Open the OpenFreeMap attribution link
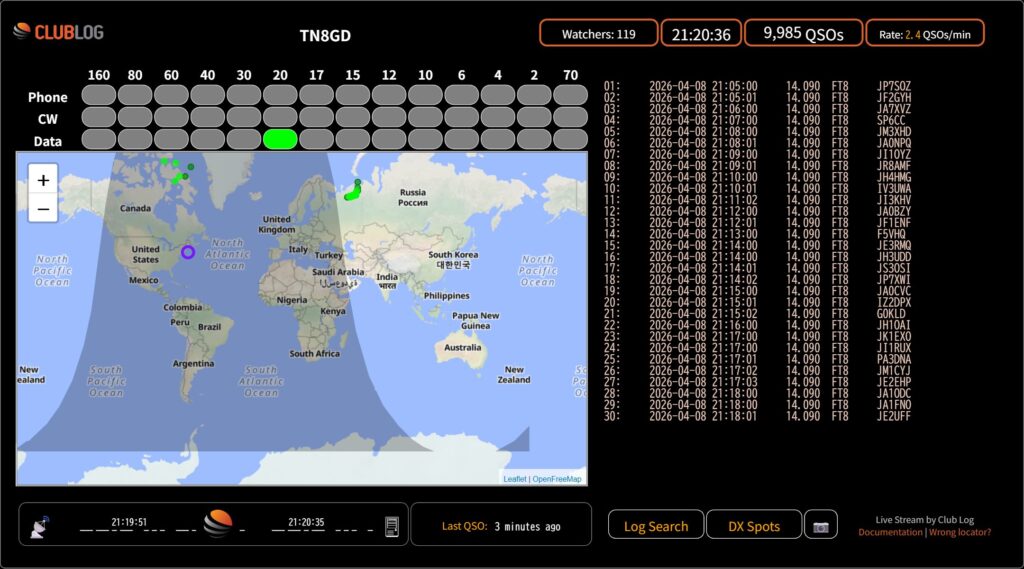 point(557,479)
